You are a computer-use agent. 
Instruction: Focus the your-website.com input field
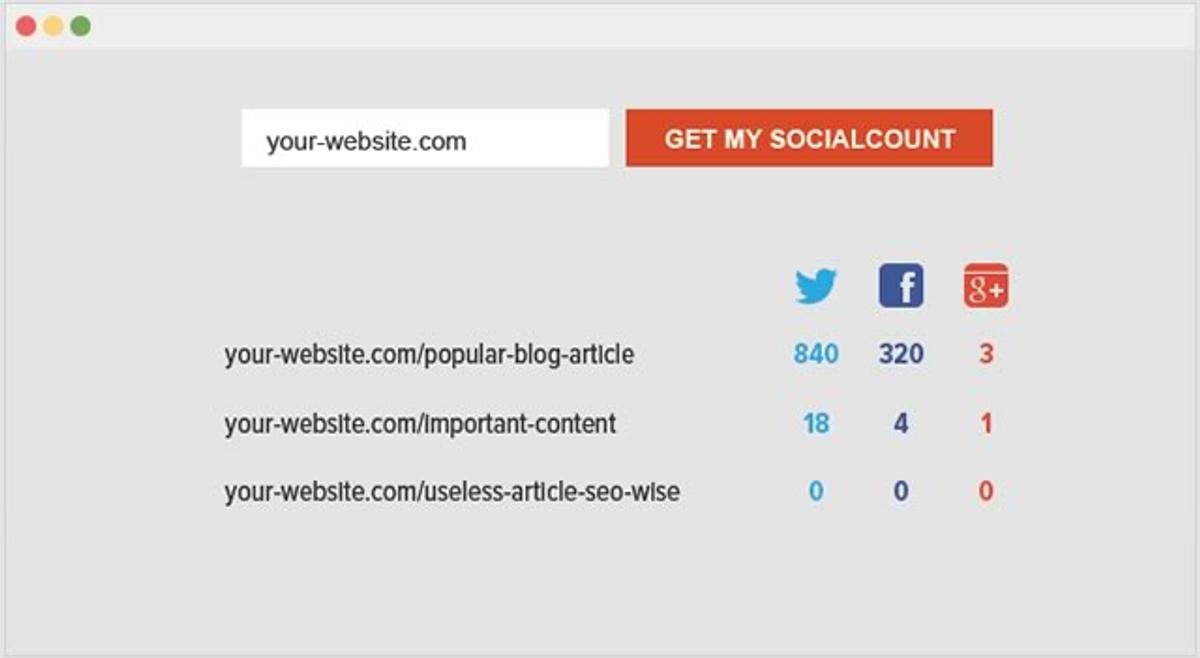425,139
